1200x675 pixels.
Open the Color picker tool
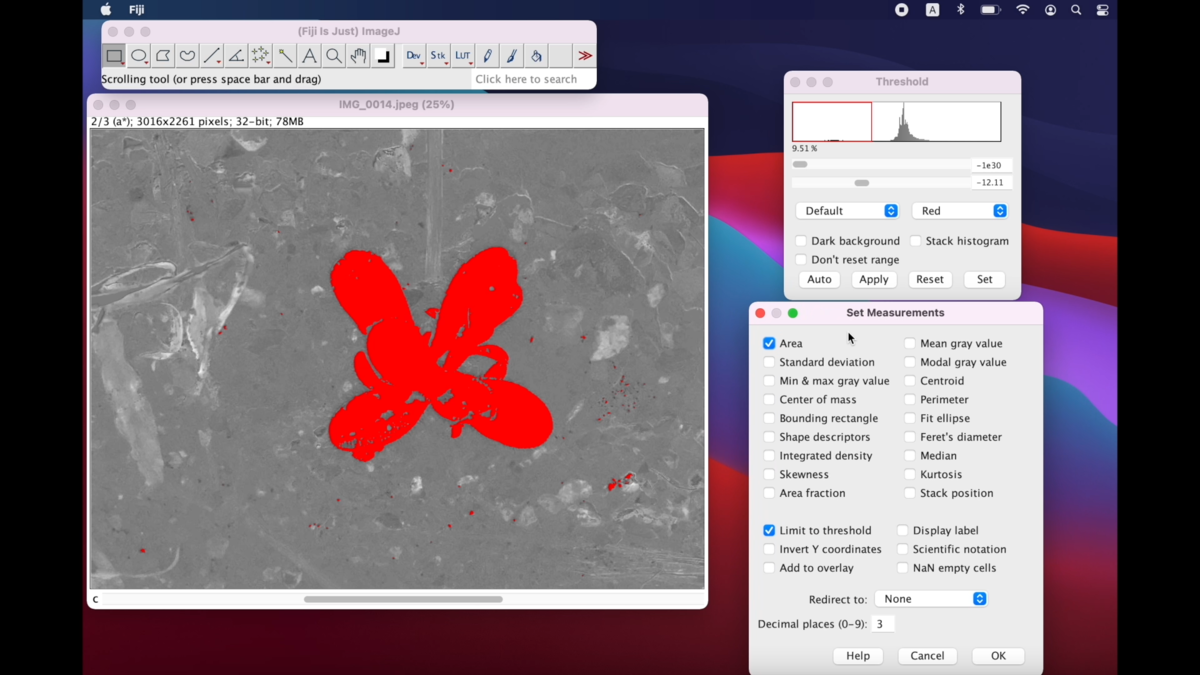point(383,56)
